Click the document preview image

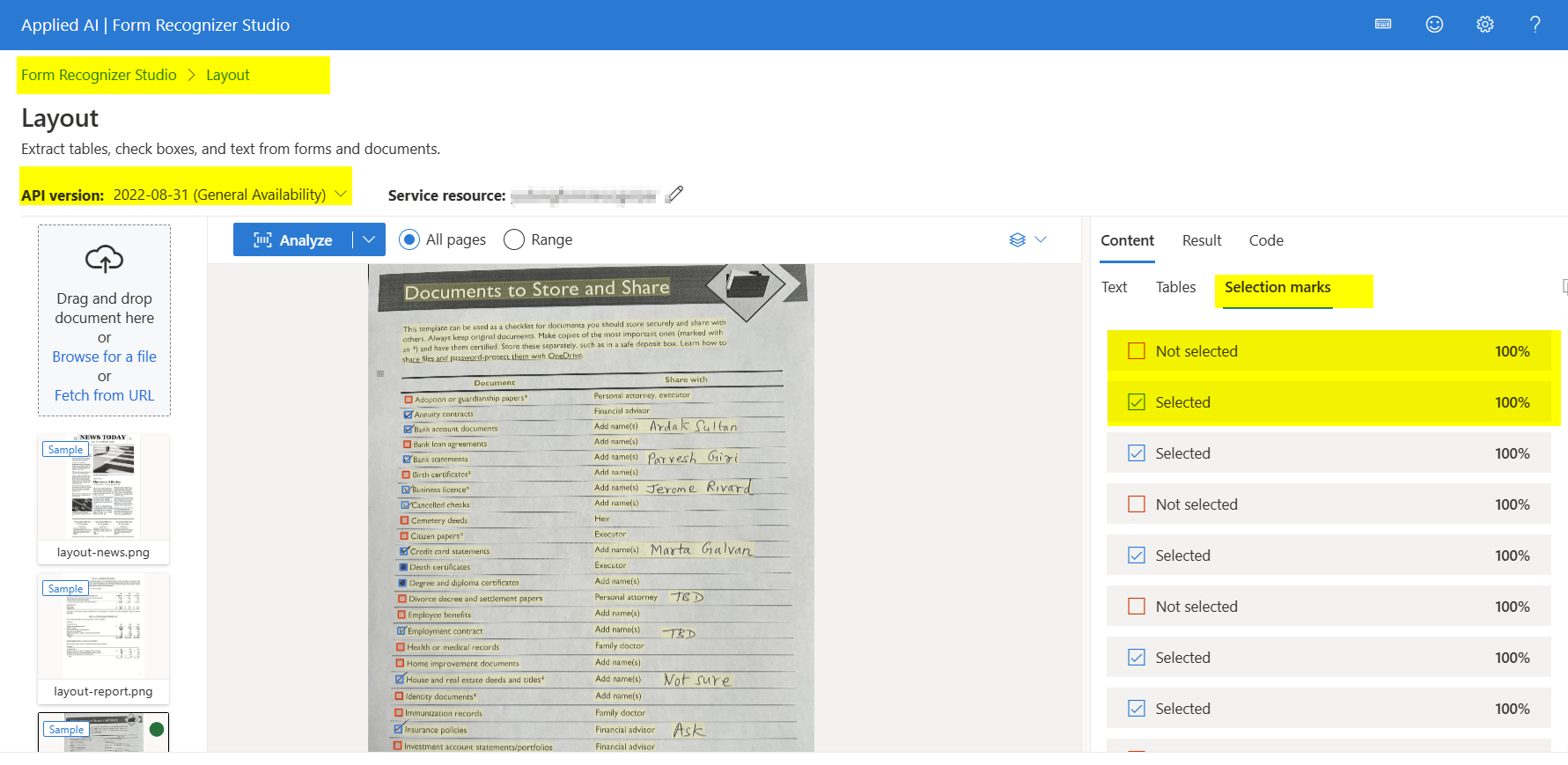point(591,508)
